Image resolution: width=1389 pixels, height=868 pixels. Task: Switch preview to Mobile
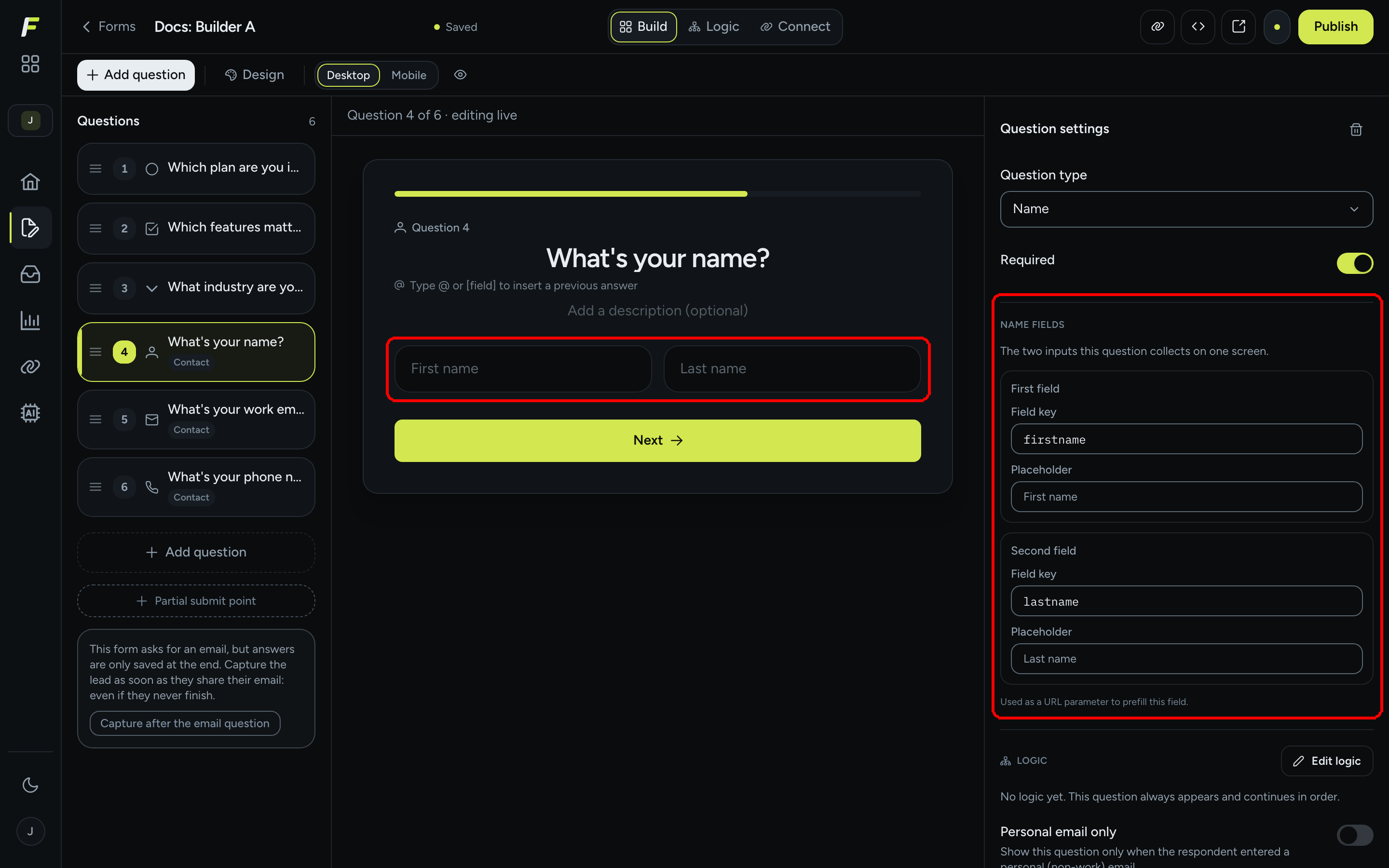click(x=409, y=75)
